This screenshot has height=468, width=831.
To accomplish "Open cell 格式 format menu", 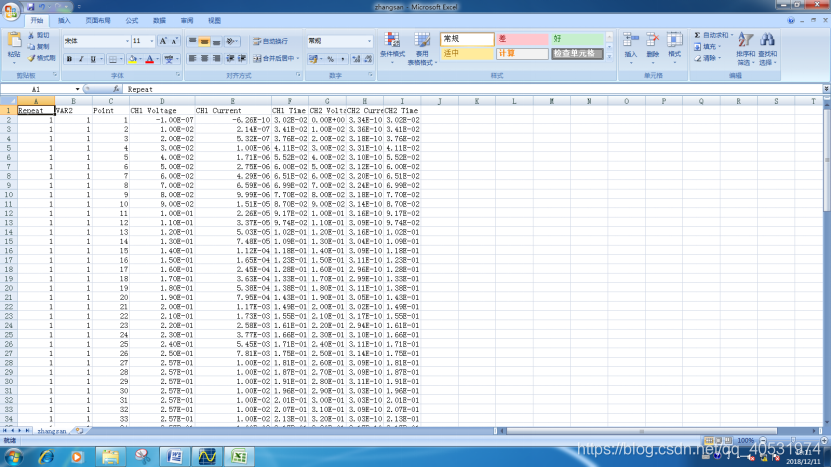I will click(x=674, y=47).
